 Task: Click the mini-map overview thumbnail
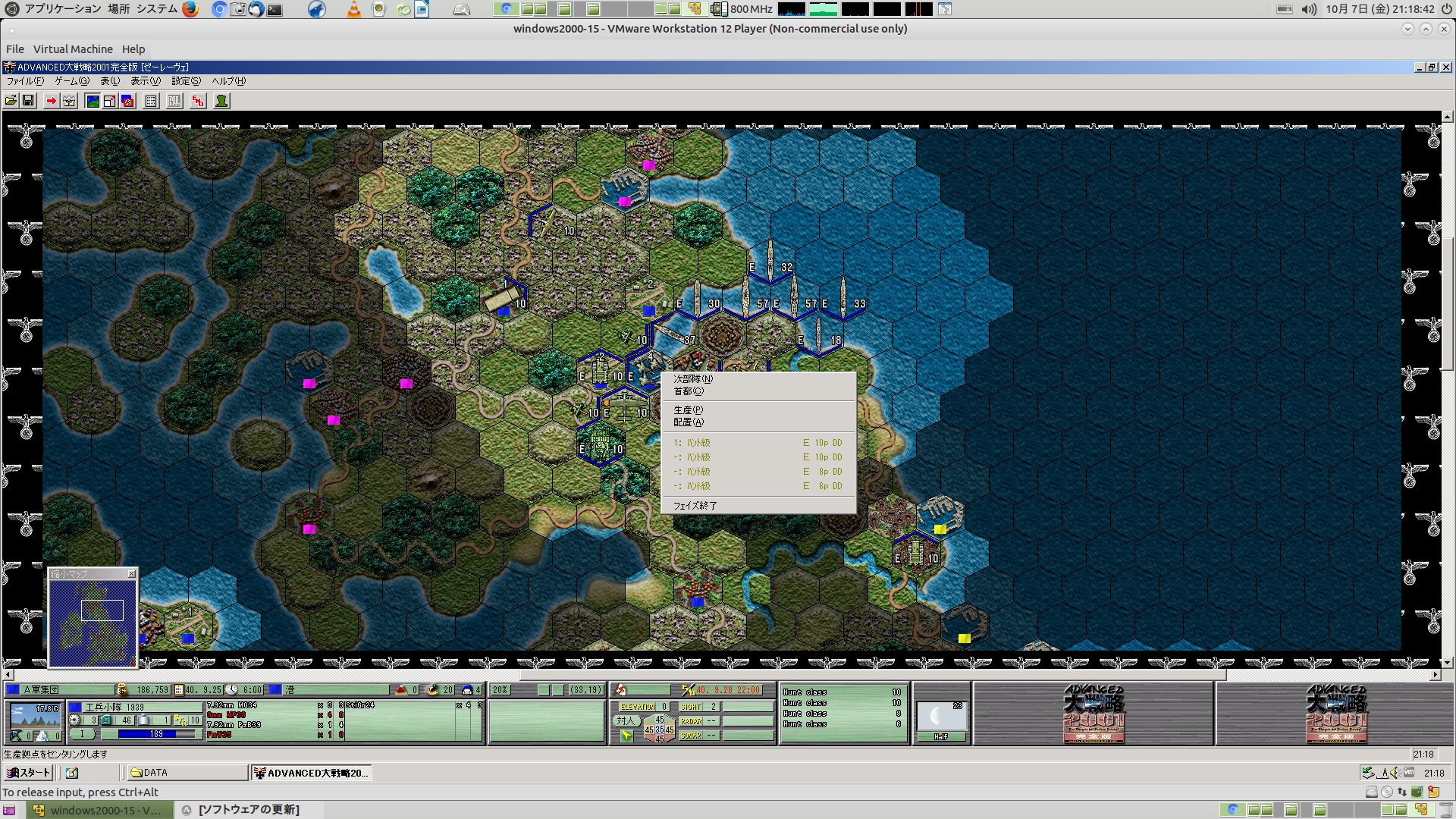[93, 623]
